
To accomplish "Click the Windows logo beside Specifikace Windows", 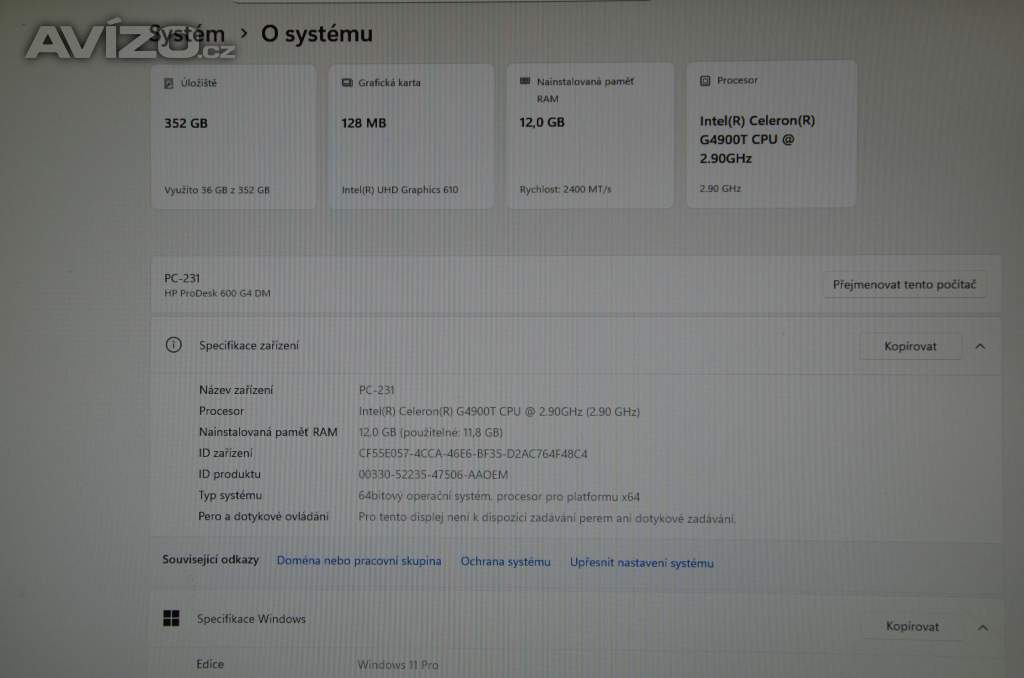I will pos(171,619).
